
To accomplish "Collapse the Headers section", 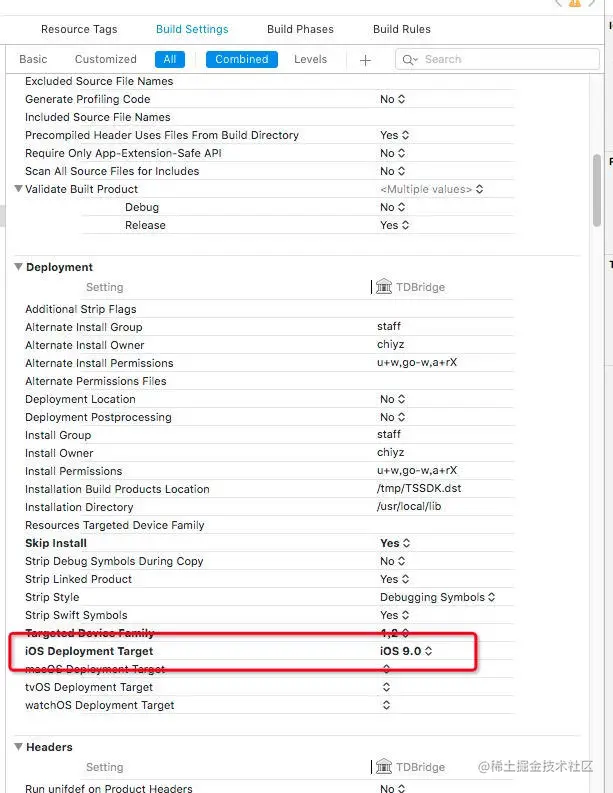I will pos(18,746).
